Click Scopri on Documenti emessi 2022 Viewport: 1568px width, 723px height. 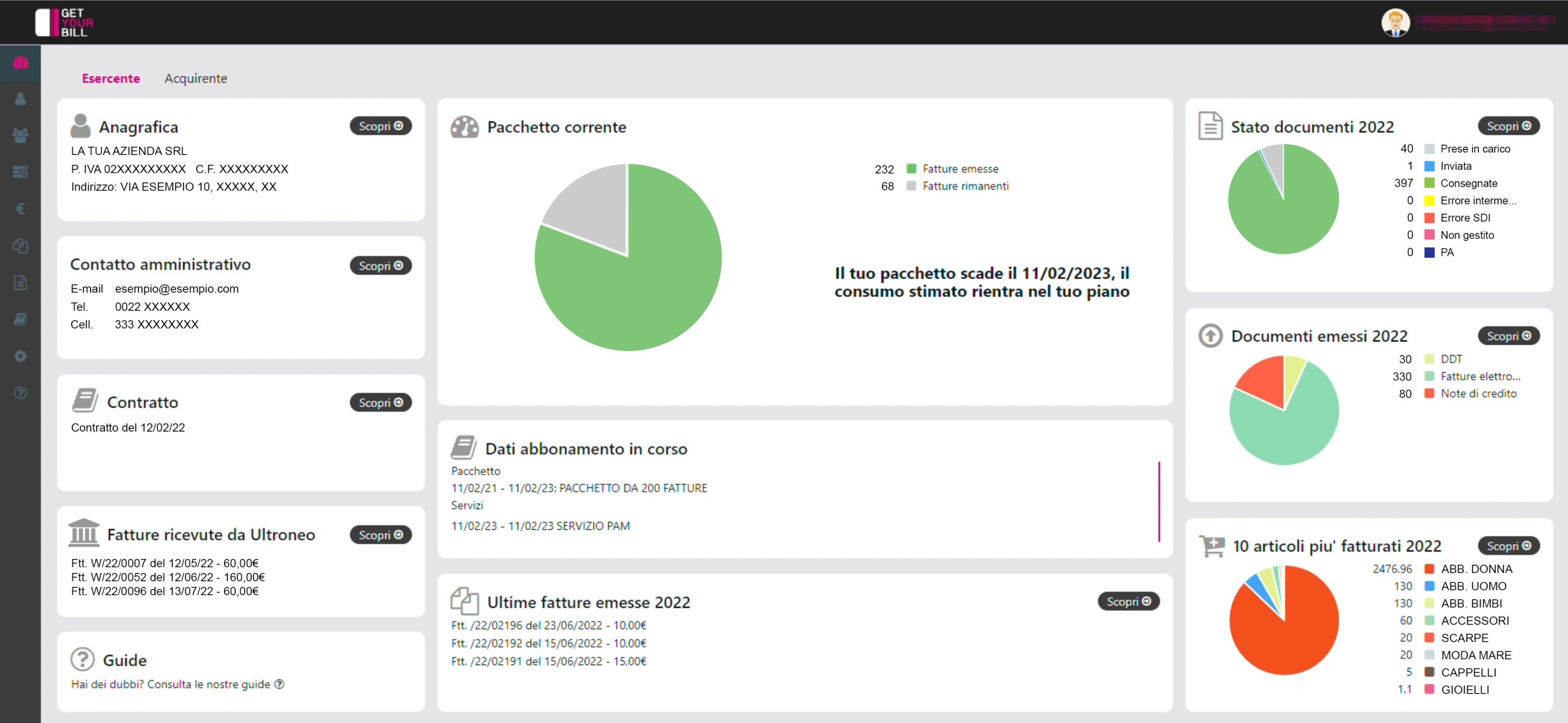point(1509,335)
